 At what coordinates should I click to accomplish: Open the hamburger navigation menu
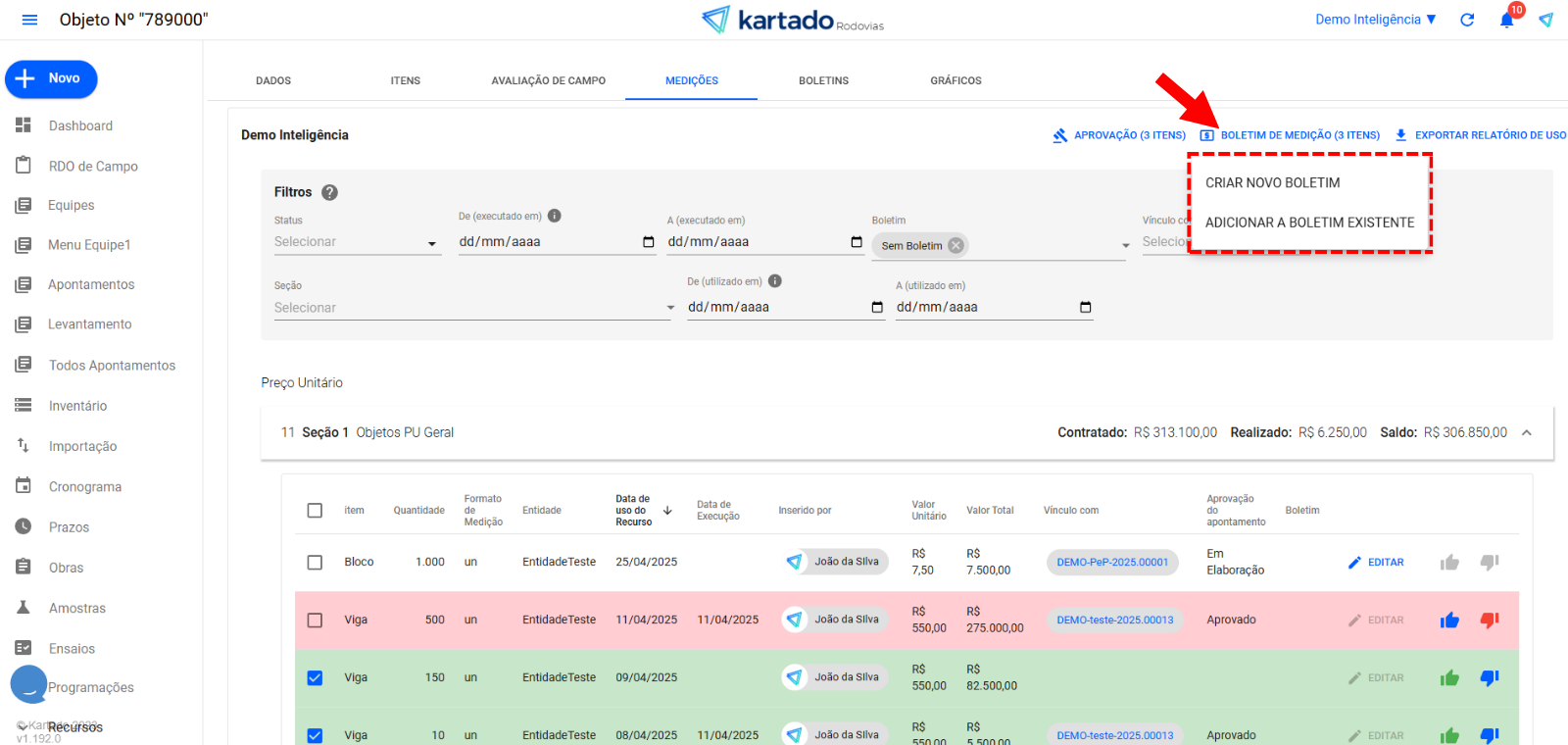coord(29,20)
